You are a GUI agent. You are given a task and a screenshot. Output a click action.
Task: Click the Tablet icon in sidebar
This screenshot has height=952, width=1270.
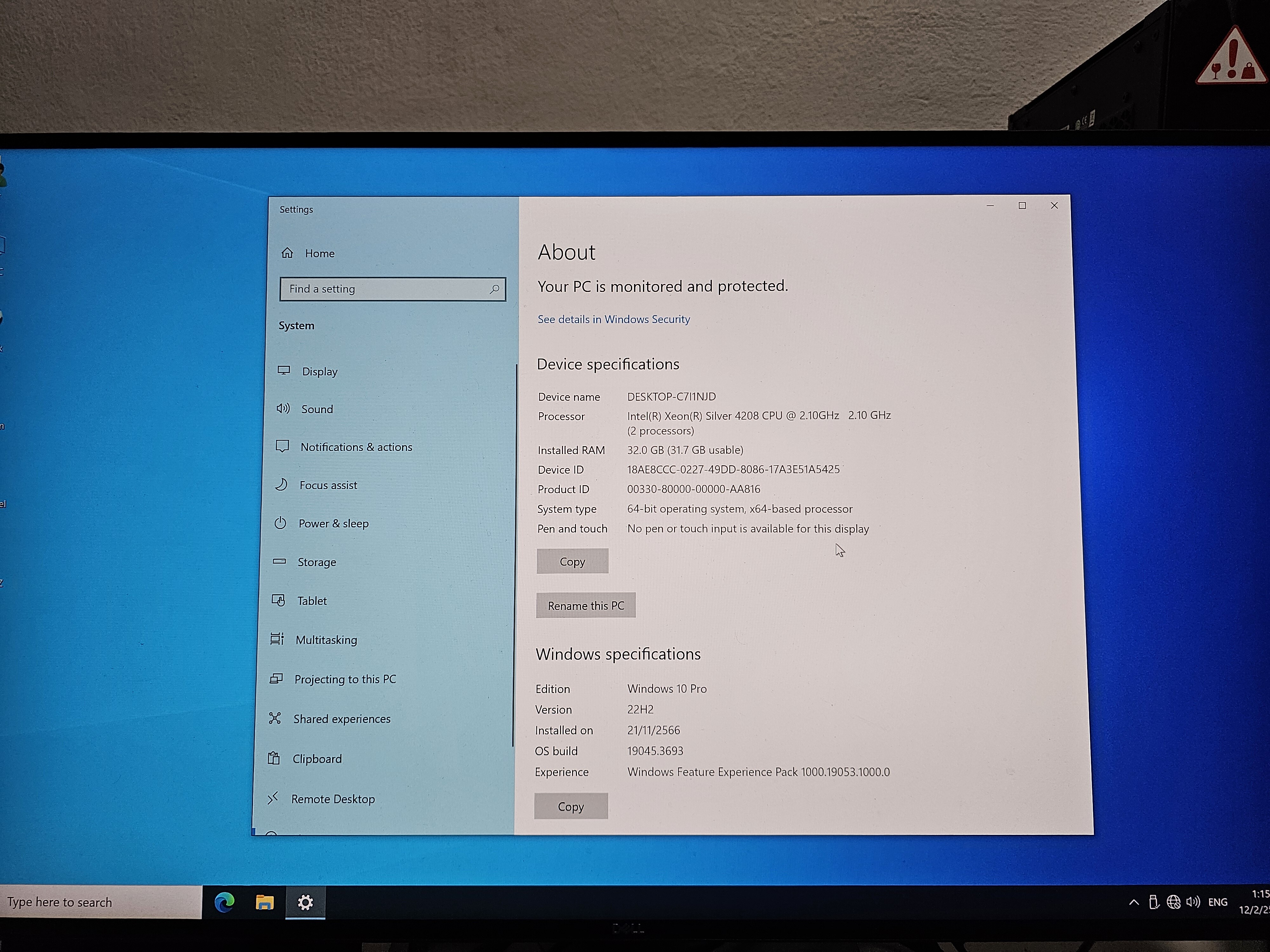point(278,600)
